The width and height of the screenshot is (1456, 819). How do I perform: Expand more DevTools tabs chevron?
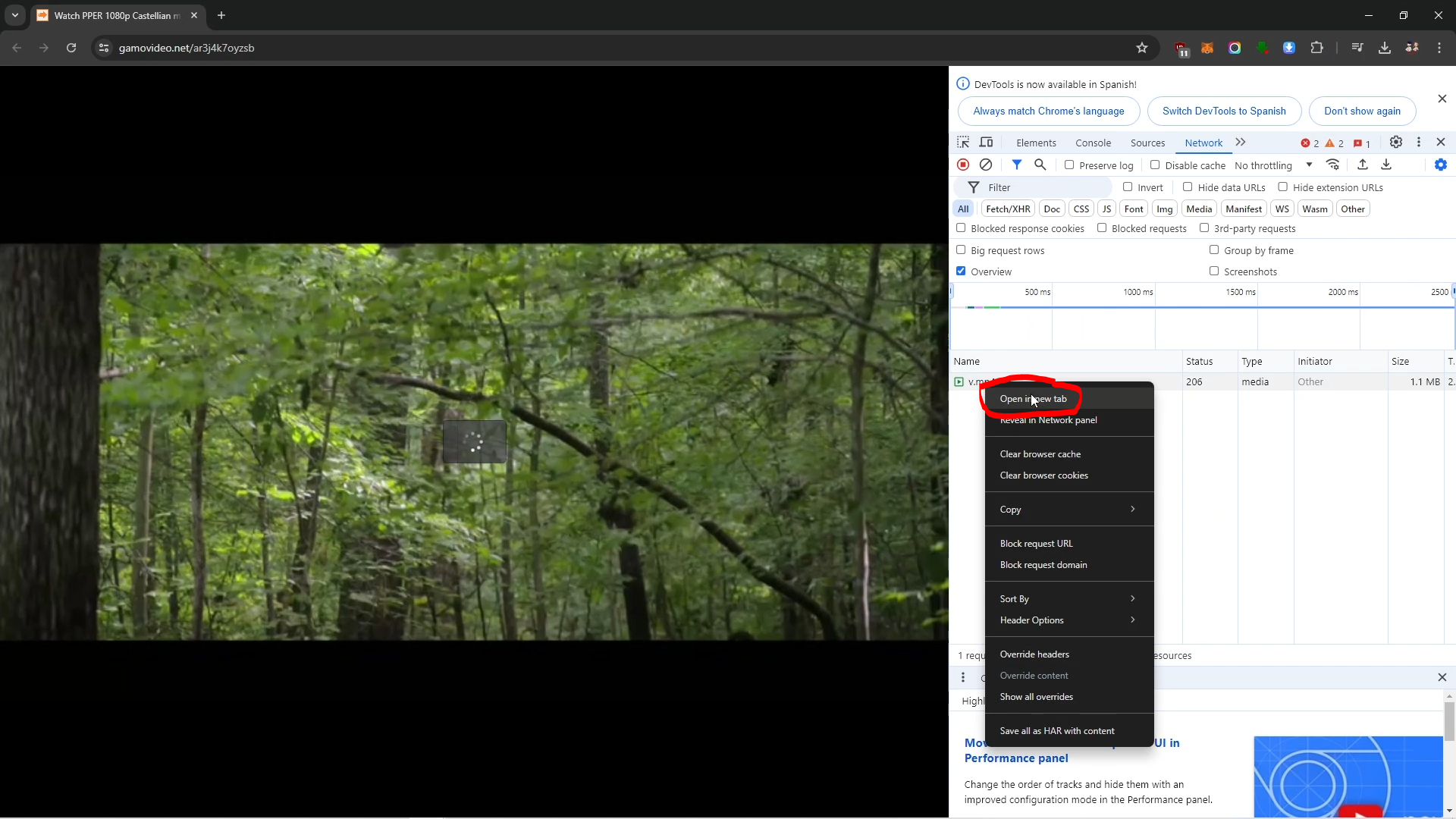(x=1241, y=143)
